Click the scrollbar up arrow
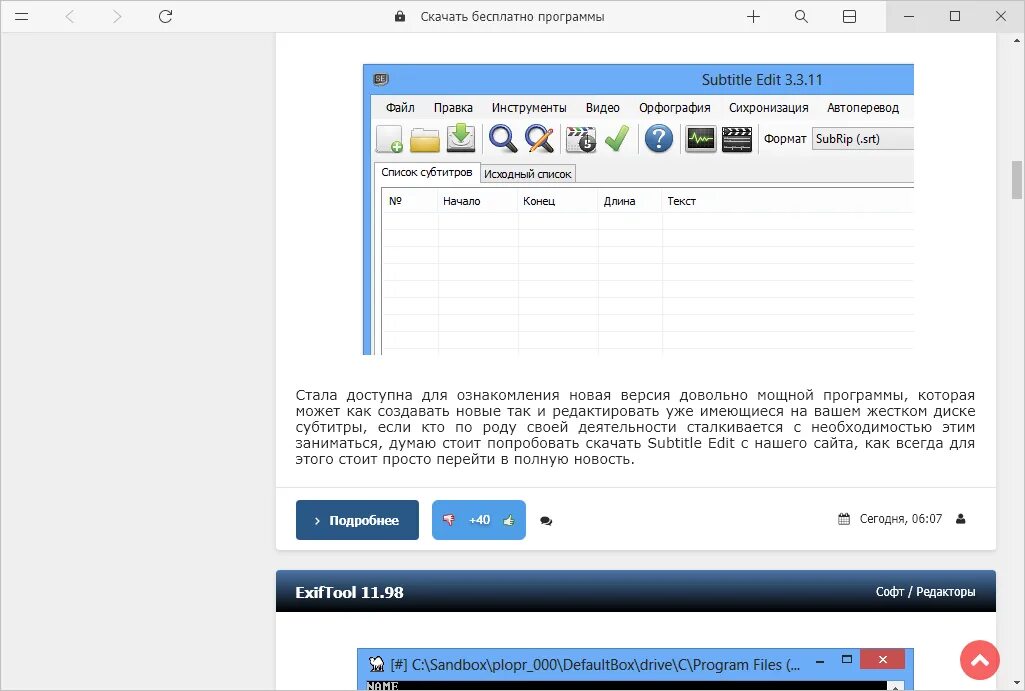Screen dimensions: 1025x691 click(1017, 41)
